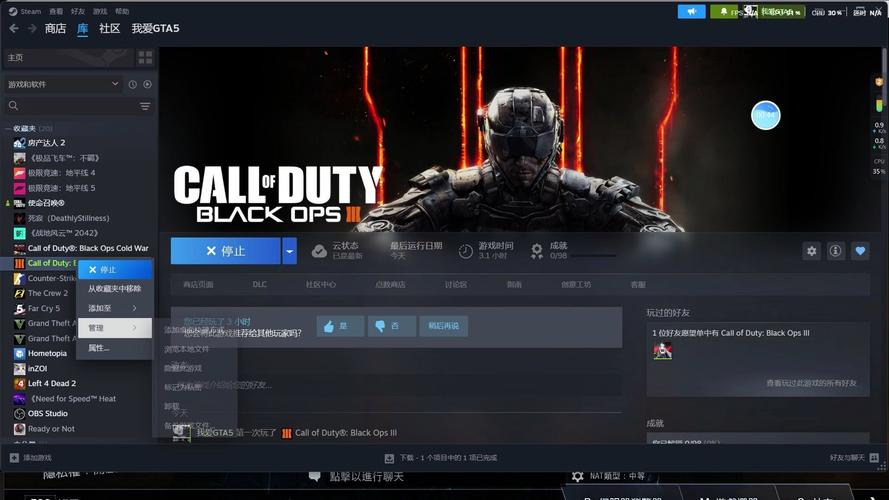Viewport: 889px width, 500px height.
Task: Expand the Add to submenu
Action: click(x=114, y=308)
